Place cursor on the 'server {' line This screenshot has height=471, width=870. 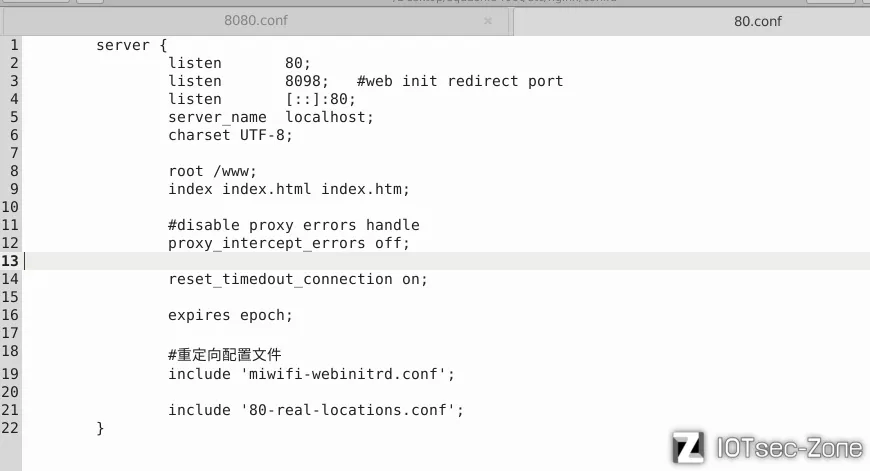coord(131,45)
